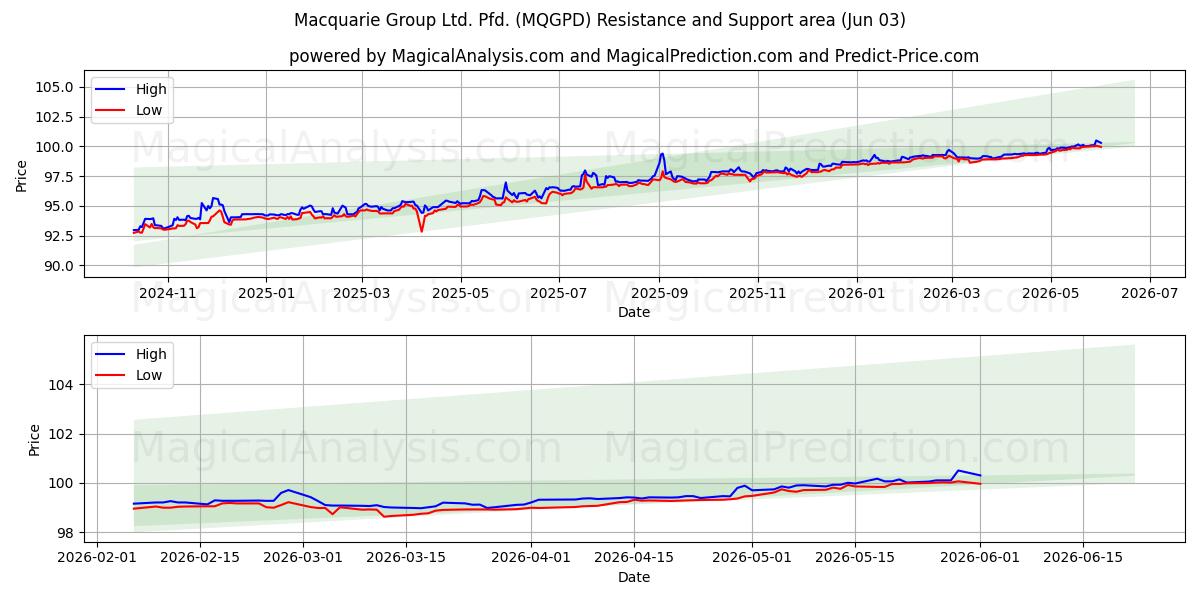Viewport: 1200px width, 600px height.
Task: Click the 95.0 price tick label
Action: pos(56,206)
